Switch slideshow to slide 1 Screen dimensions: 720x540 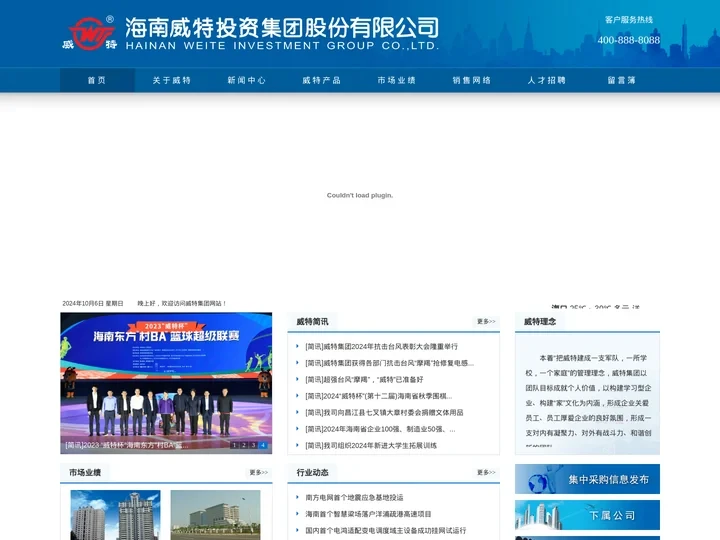click(234, 445)
